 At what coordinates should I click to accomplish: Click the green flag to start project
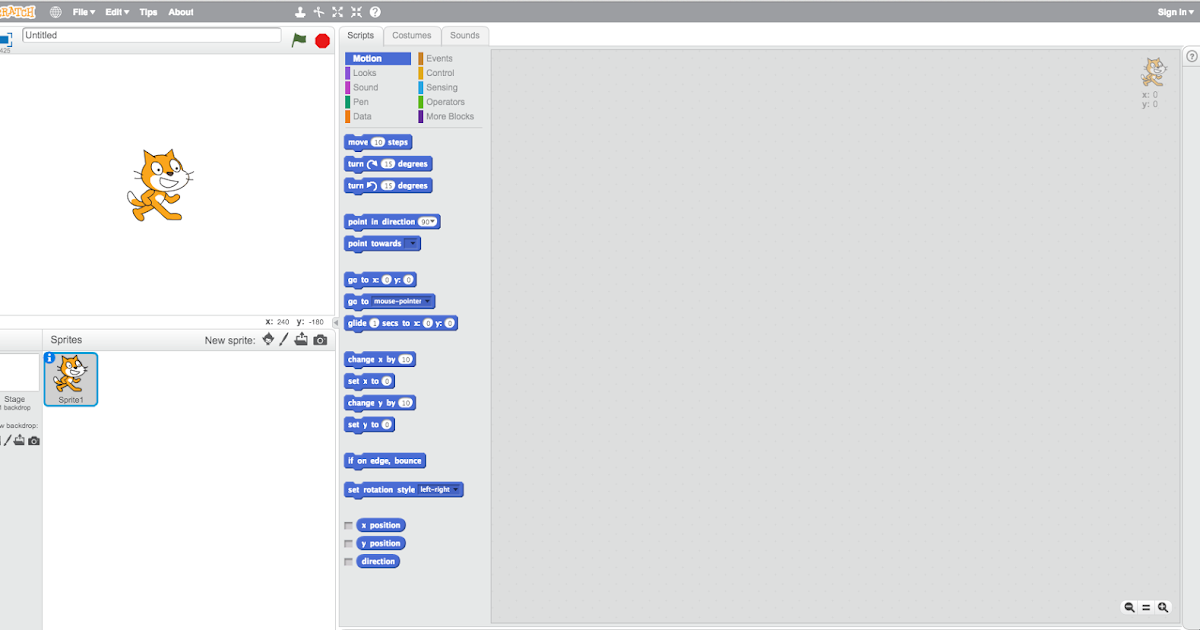pyautogui.click(x=297, y=39)
